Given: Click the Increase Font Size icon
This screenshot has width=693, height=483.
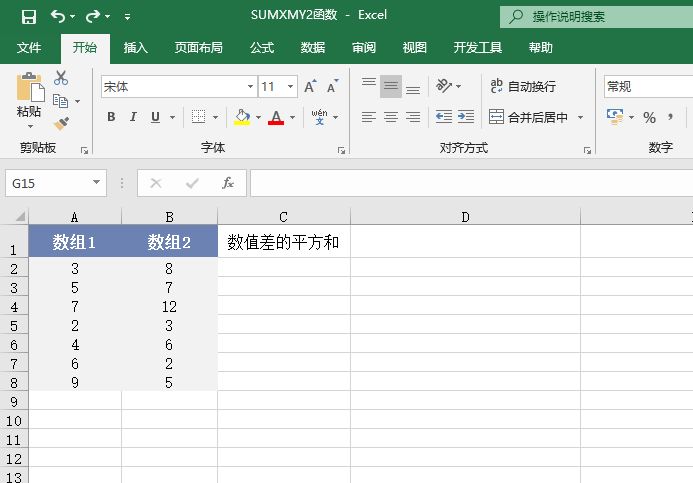Looking at the screenshot, I should 310,87.
